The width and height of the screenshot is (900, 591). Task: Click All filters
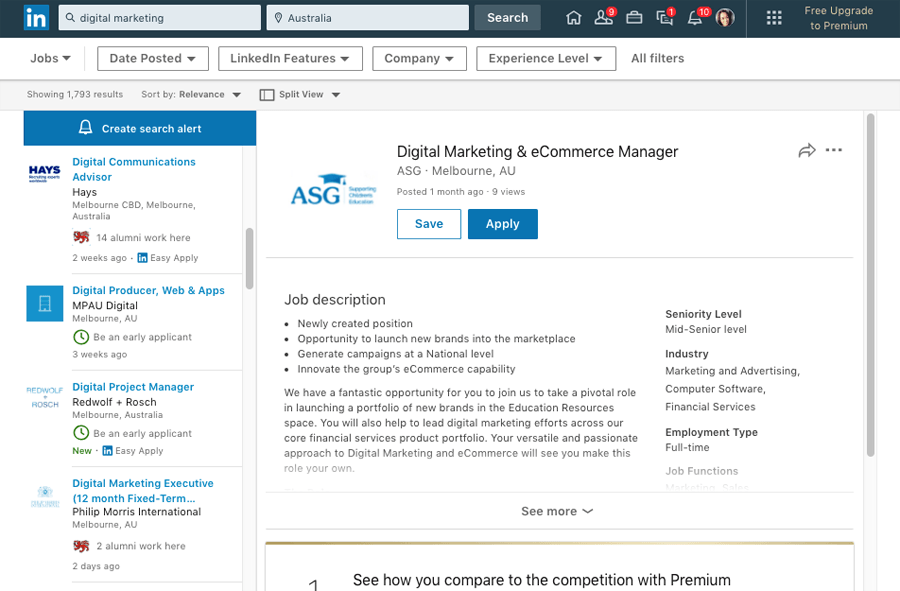click(657, 59)
